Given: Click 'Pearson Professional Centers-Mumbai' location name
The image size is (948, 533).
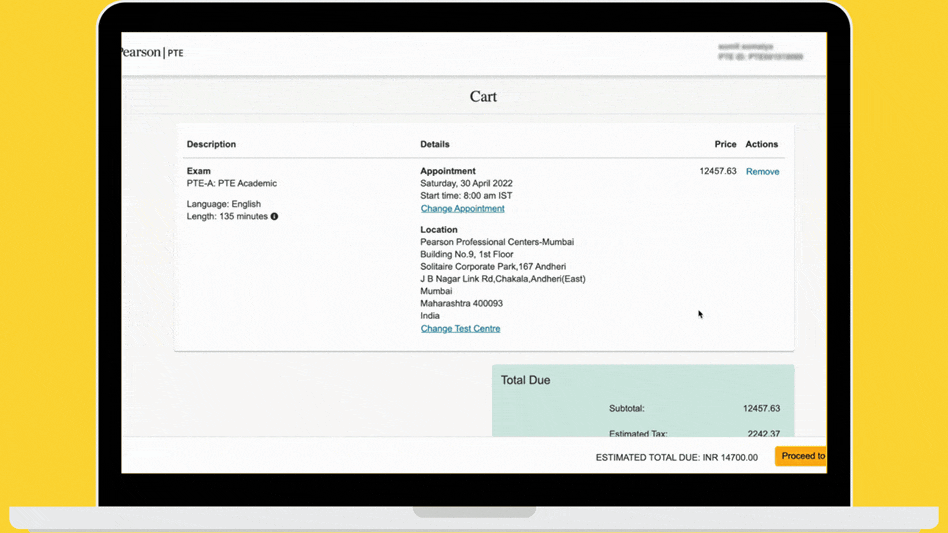Looking at the screenshot, I should (497, 242).
